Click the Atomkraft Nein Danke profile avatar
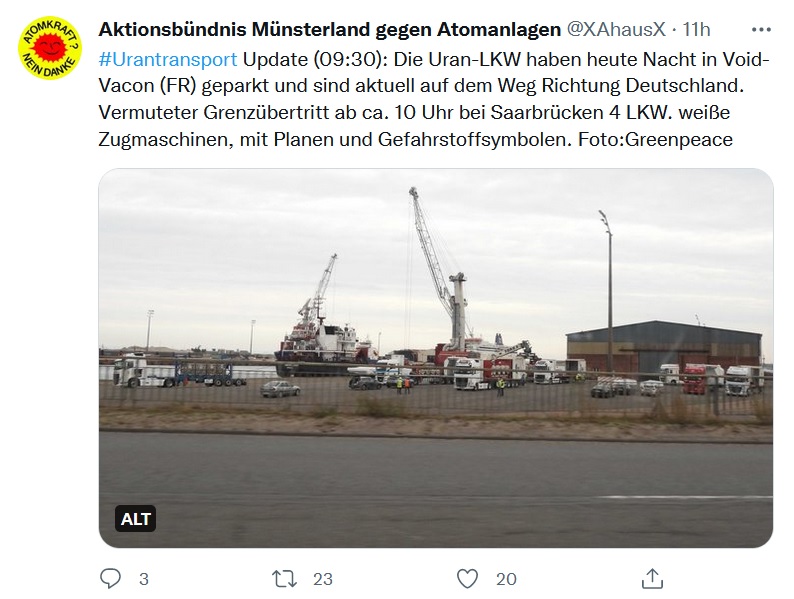Screen dimensions: 794x599 click(50, 48)
